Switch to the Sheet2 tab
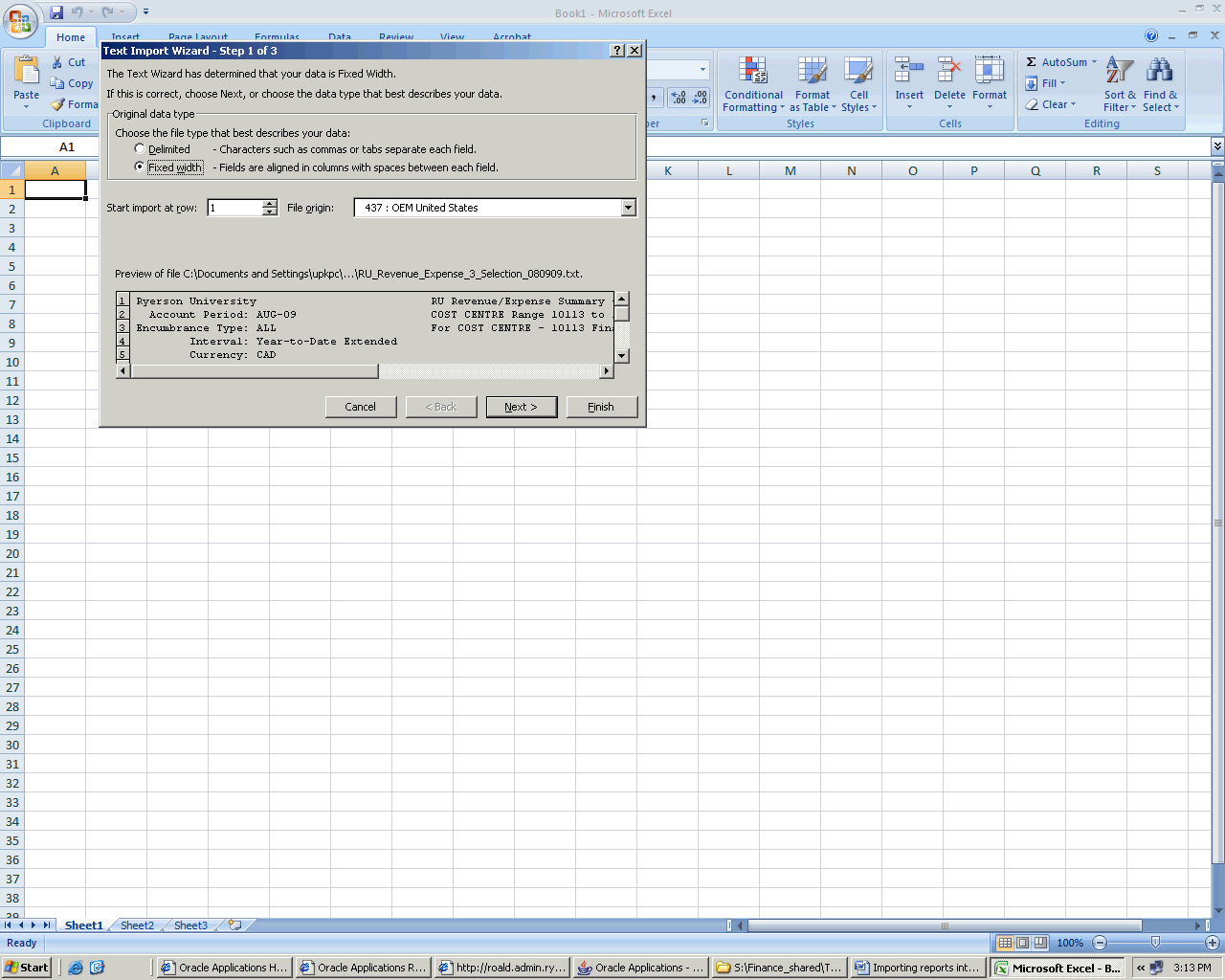 point(137,925)
